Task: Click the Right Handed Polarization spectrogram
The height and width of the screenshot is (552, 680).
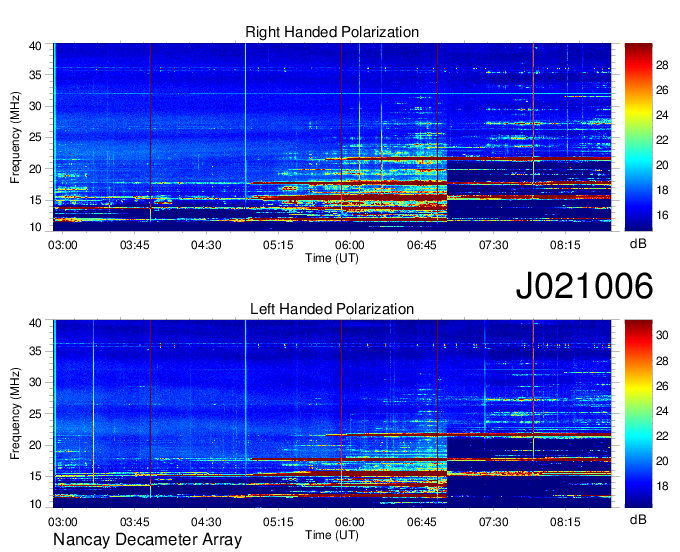Action: [332, 137]
